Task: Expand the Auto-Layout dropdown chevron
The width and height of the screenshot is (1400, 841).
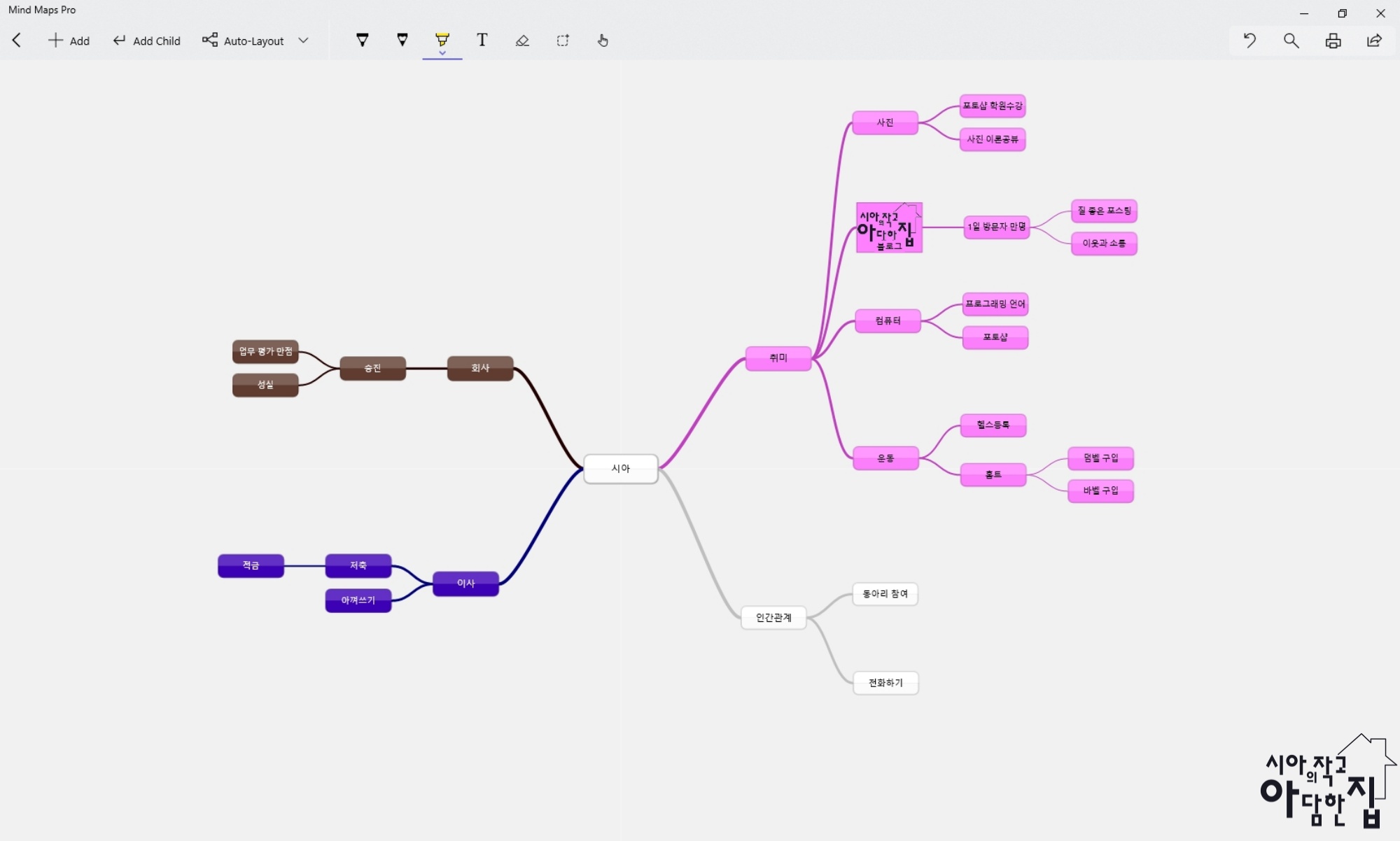Action: (x=303, y=41)
